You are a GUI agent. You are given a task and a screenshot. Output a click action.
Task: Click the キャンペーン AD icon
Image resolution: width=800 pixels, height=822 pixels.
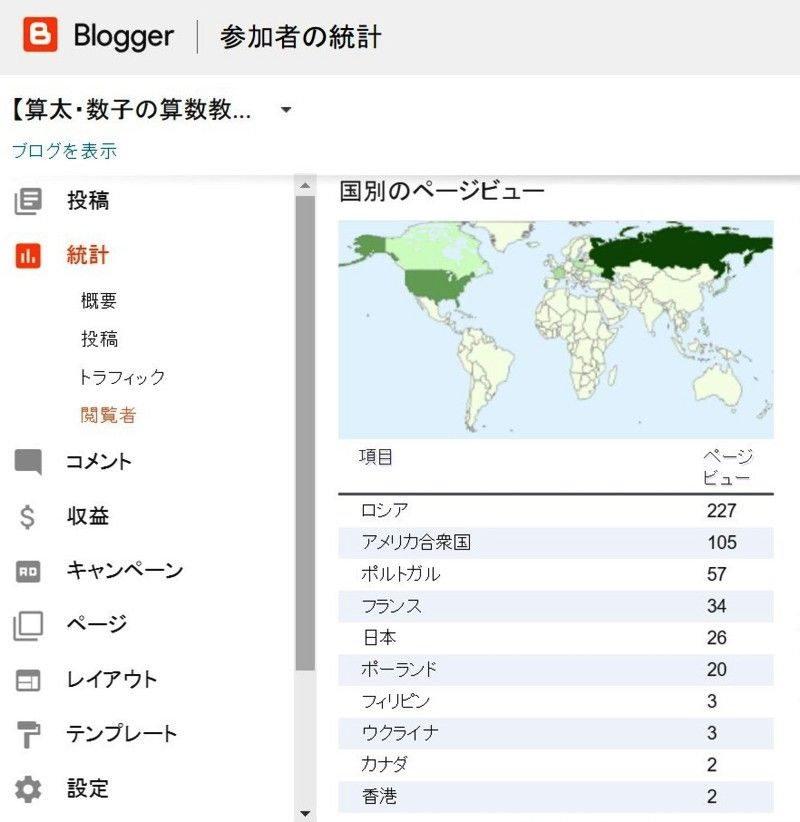pos(28,571)
